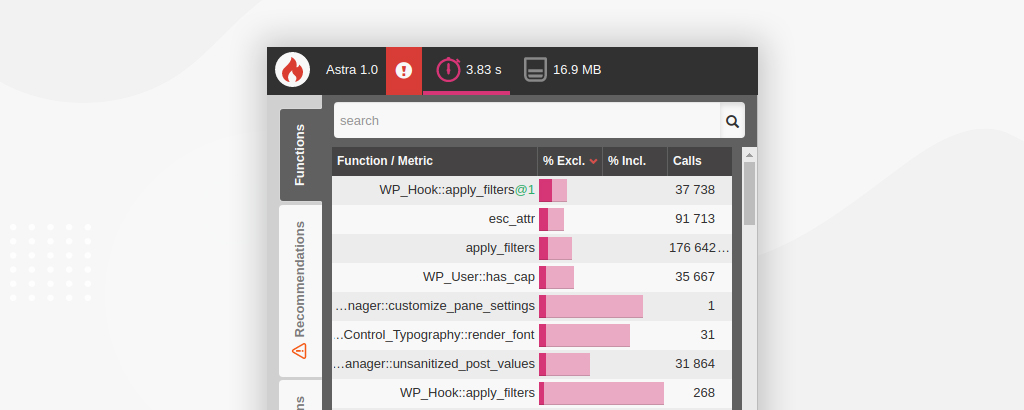Image resolution: width=1024 pixels, height=410 pixels.
Task: Open the Functions side tab
Action: coord(300,155)
